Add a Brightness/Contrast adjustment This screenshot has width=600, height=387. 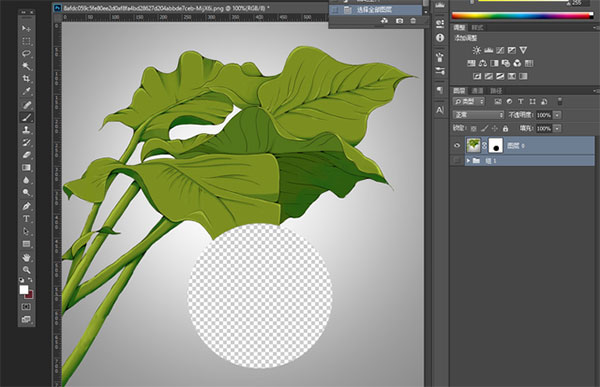pyautogui.click(x=476, y=50)
